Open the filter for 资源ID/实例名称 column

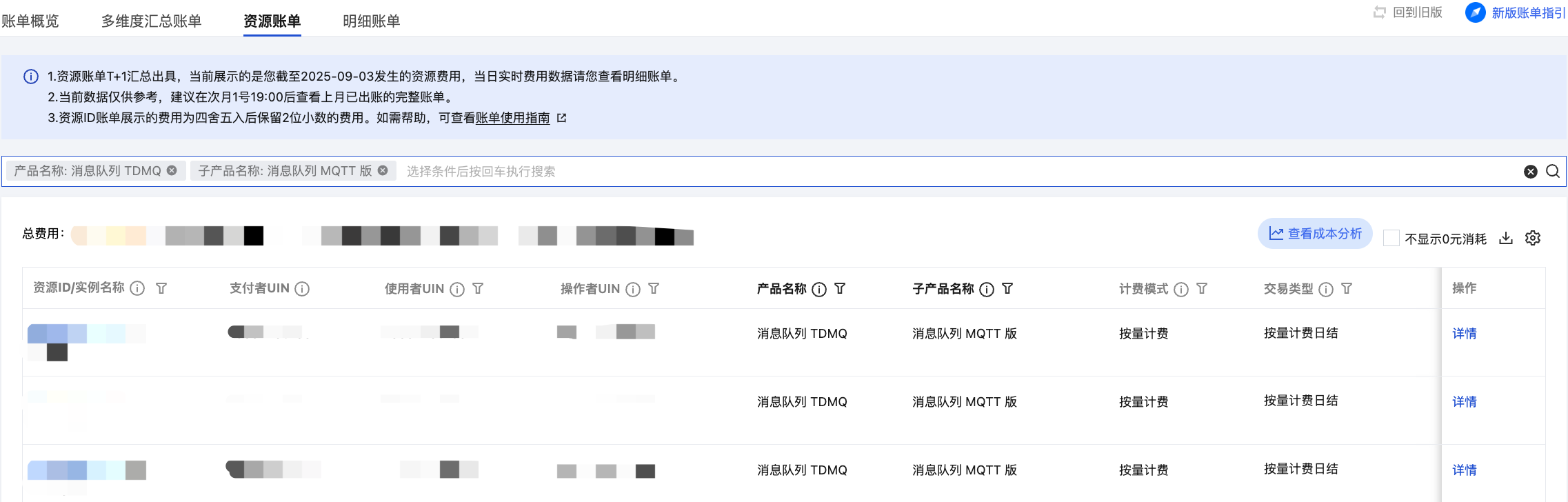pos(161,288)
